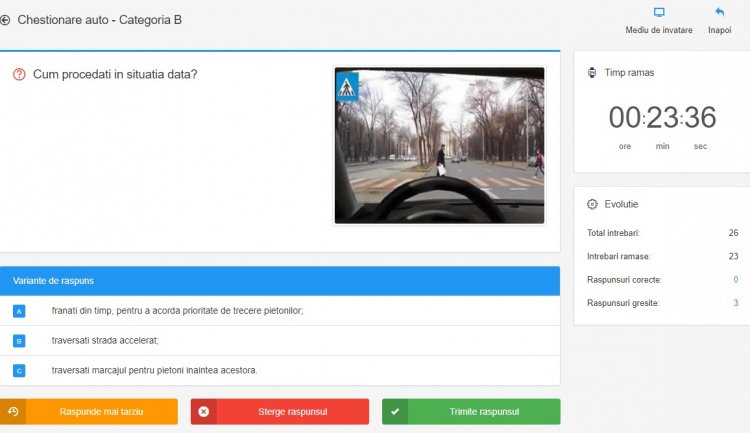The image size is (750, 433).
Task: Click the Timp ramas label
Action: (629, 73)
